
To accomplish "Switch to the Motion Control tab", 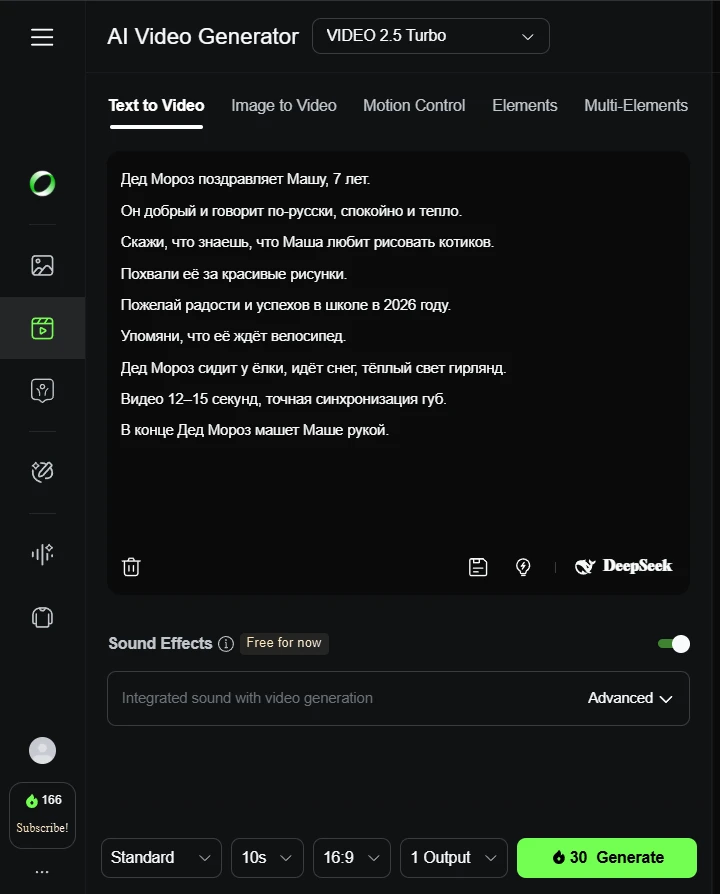I will pos(414,105).
